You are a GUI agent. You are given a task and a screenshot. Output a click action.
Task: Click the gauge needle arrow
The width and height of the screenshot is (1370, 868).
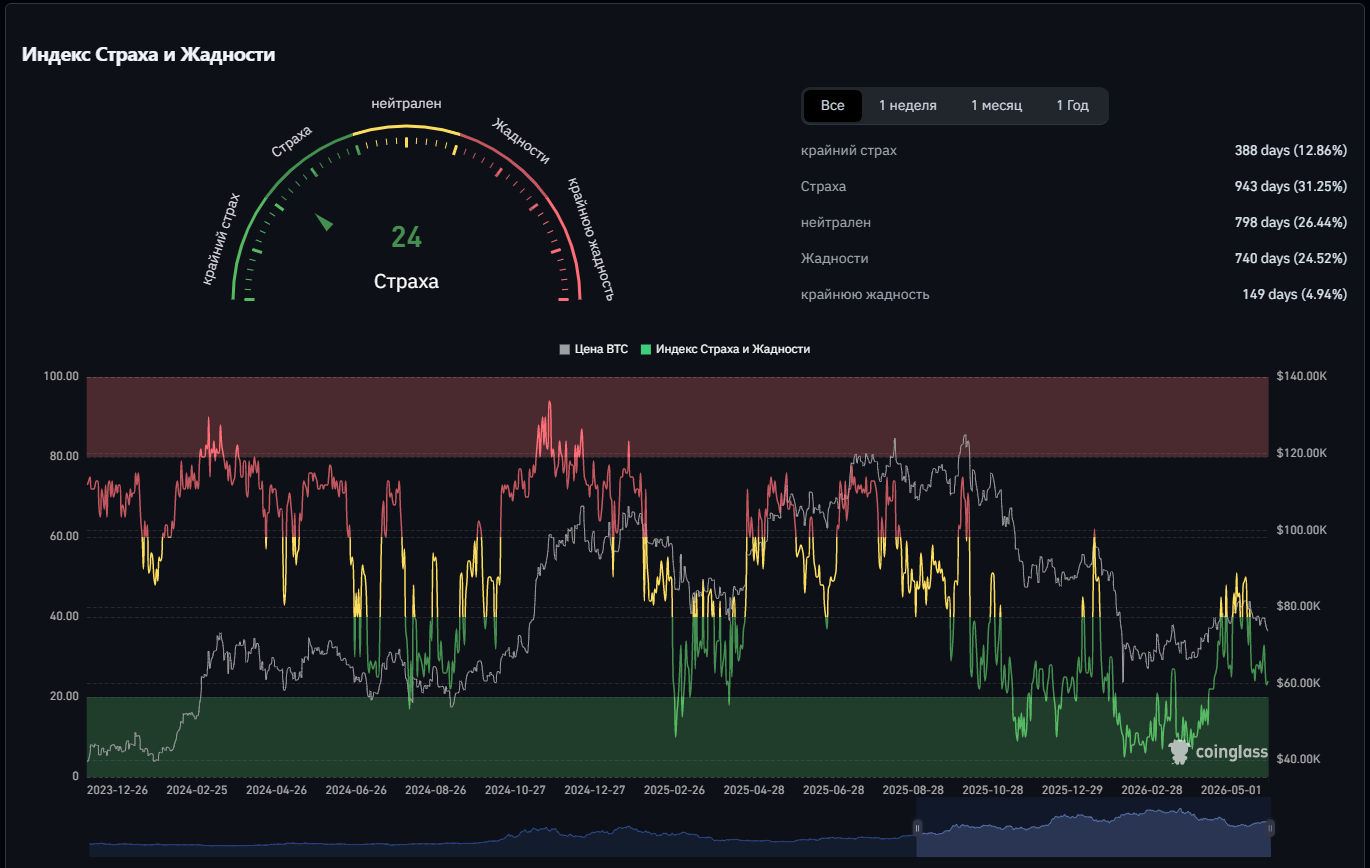tap(324, 222)
